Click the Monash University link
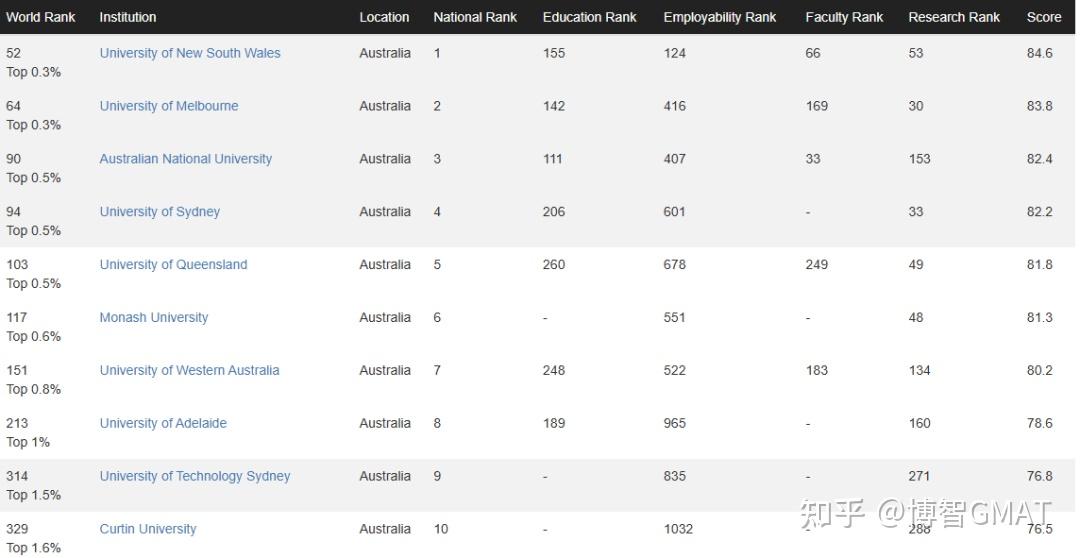 (154, 318)
